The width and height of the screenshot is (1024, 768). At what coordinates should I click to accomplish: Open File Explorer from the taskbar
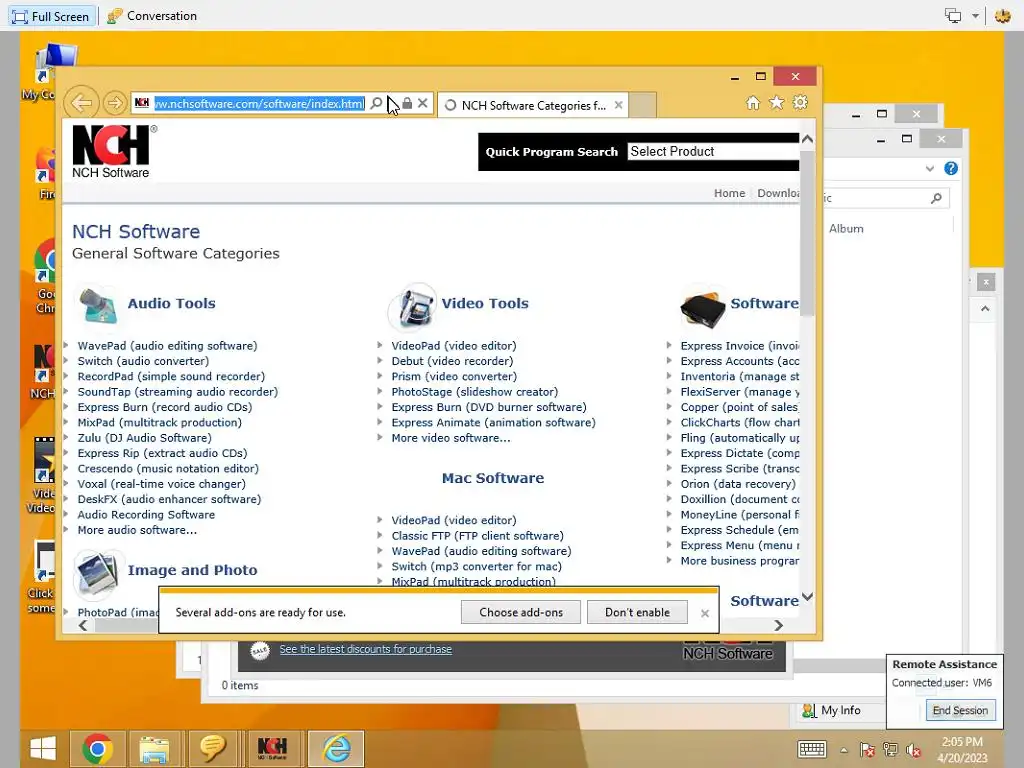pos(153,748)
